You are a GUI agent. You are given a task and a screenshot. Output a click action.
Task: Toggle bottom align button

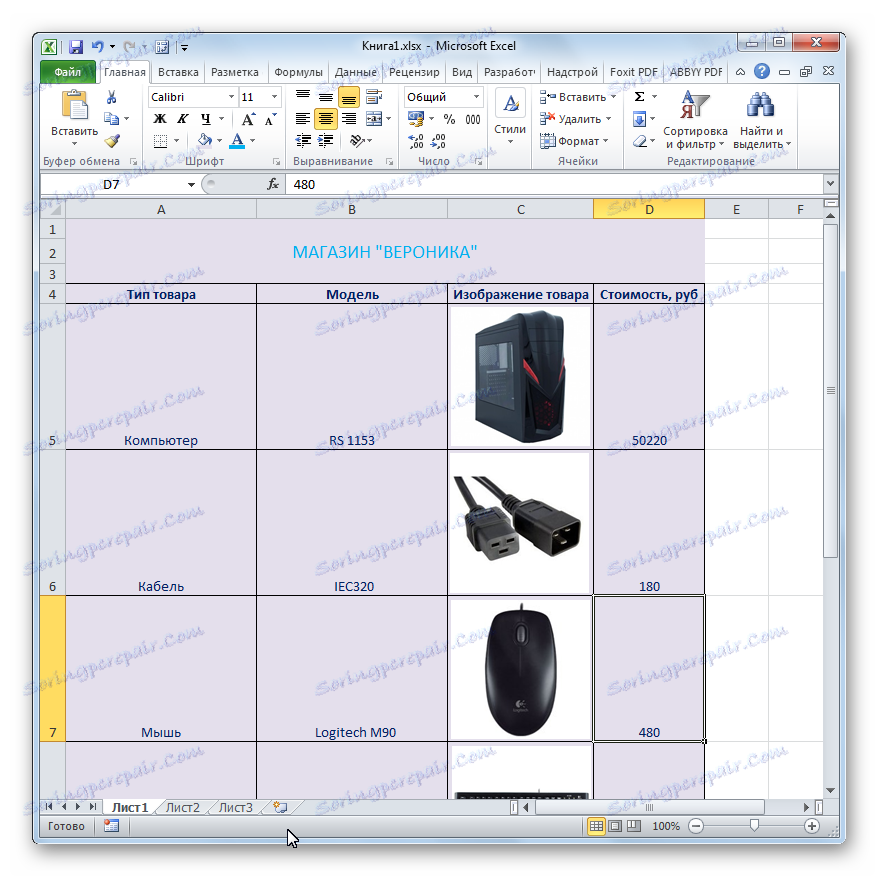349,97
